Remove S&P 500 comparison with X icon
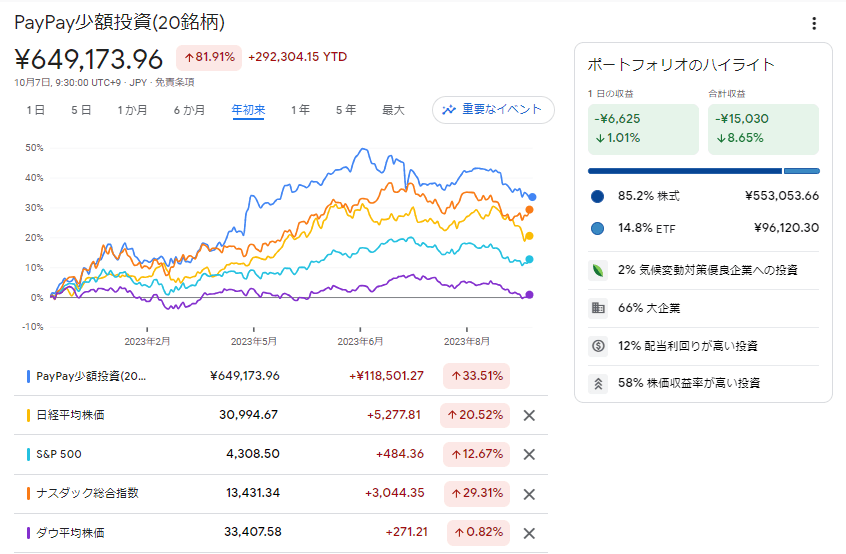This screenshot has height=554, width=846. coord(529,454)
